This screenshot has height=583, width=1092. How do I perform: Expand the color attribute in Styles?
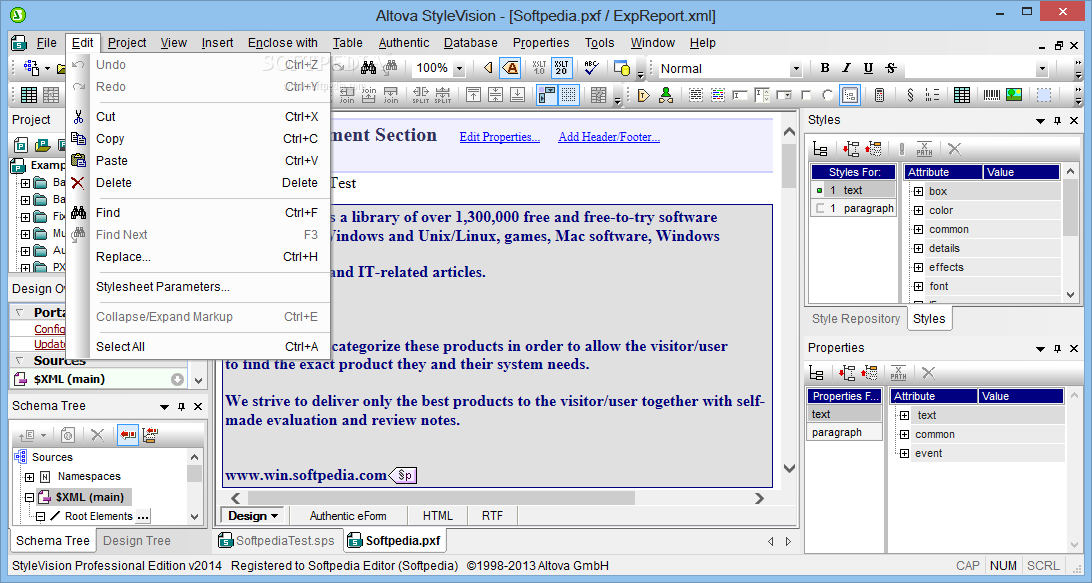pyautogui.click(x=918, y=210)
